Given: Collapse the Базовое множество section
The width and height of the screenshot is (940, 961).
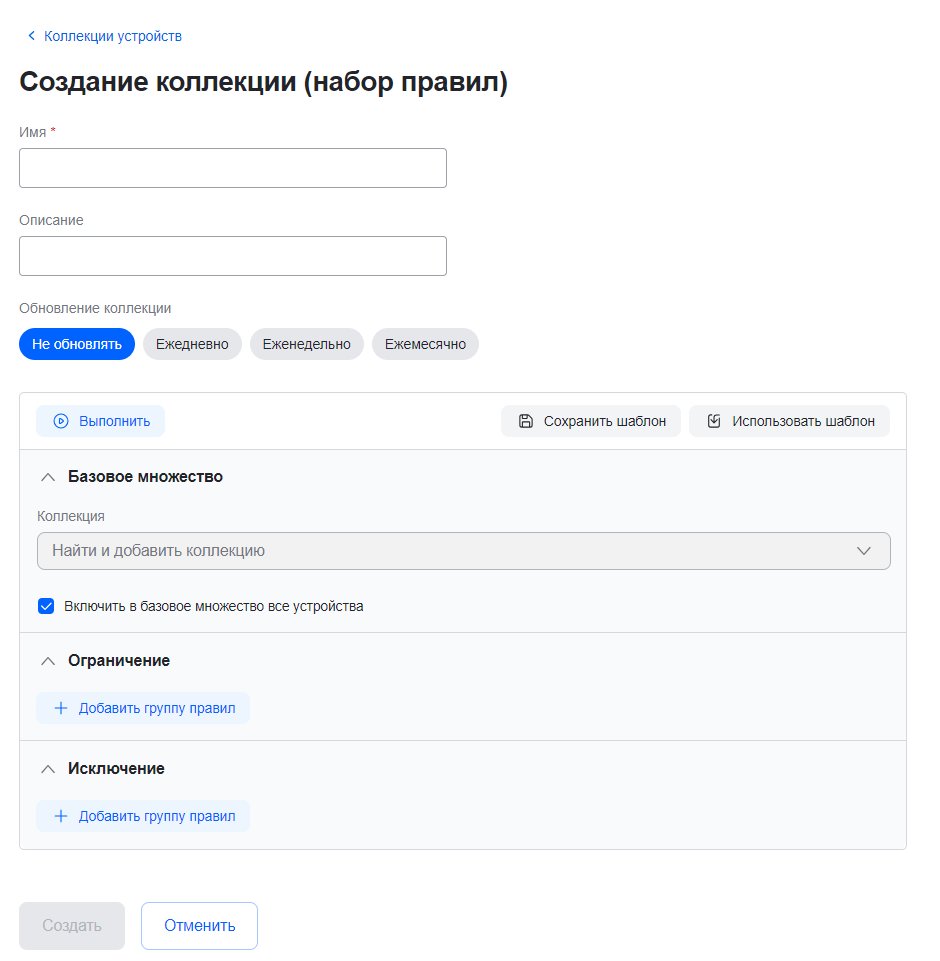Looking at the screenshot, I should (x=47, y=477).
